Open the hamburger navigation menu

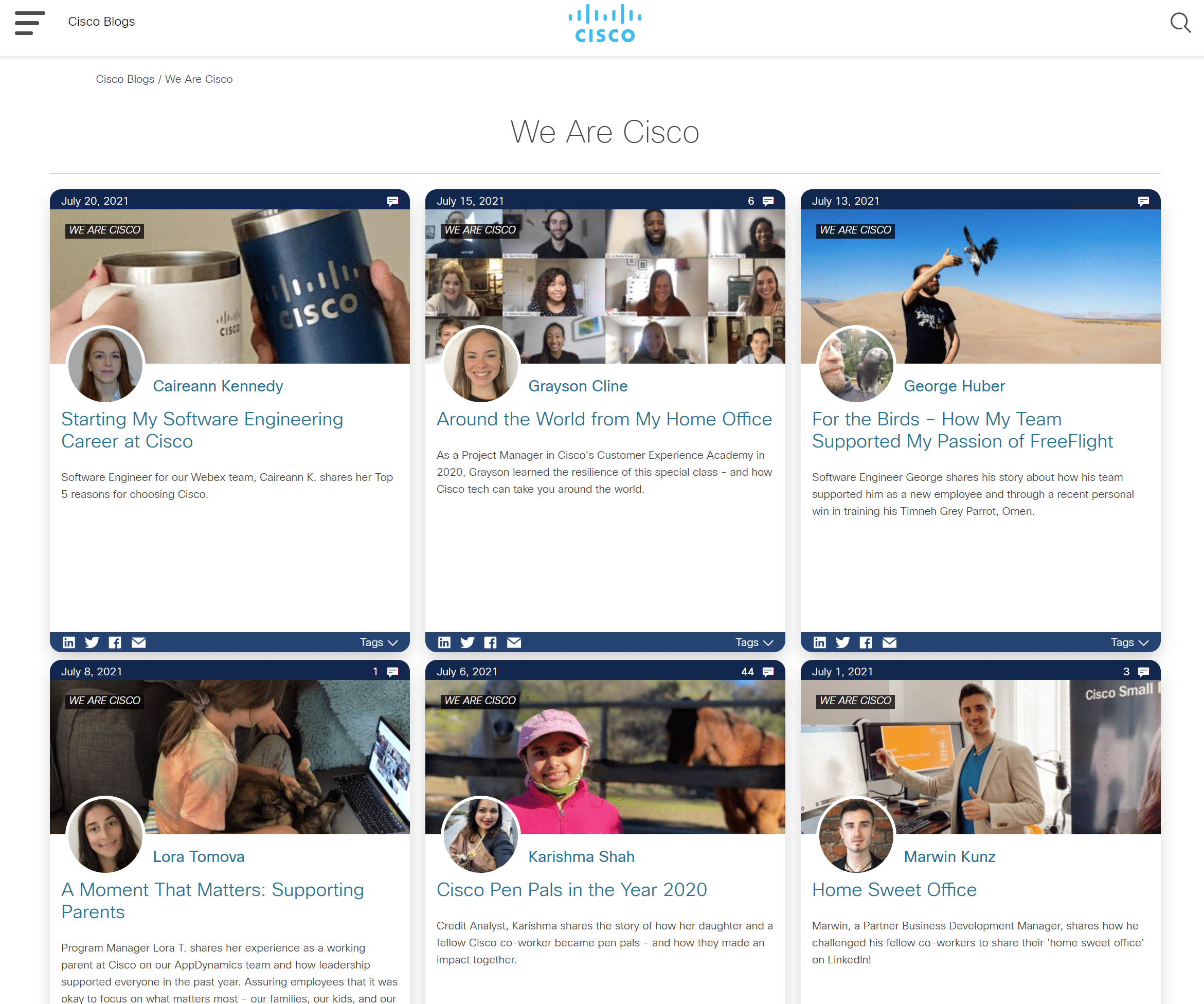(x=30, y=23)
